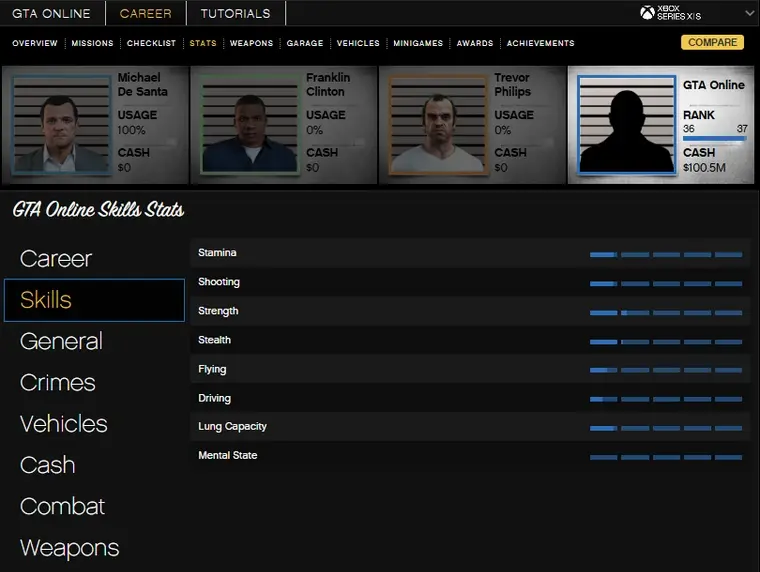Click the Stamina skill progress bar
Screen dimensions: 760x572
click(666, 254)
